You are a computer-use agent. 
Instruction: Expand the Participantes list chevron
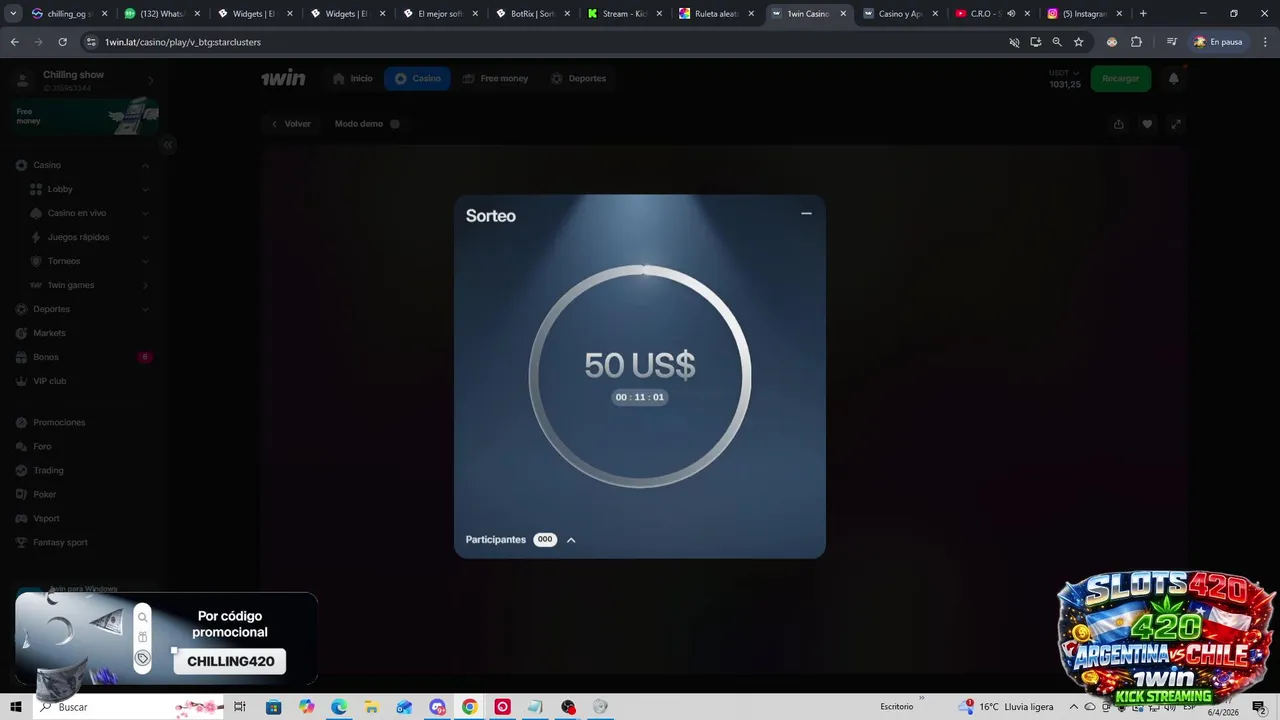coord(571,540)
